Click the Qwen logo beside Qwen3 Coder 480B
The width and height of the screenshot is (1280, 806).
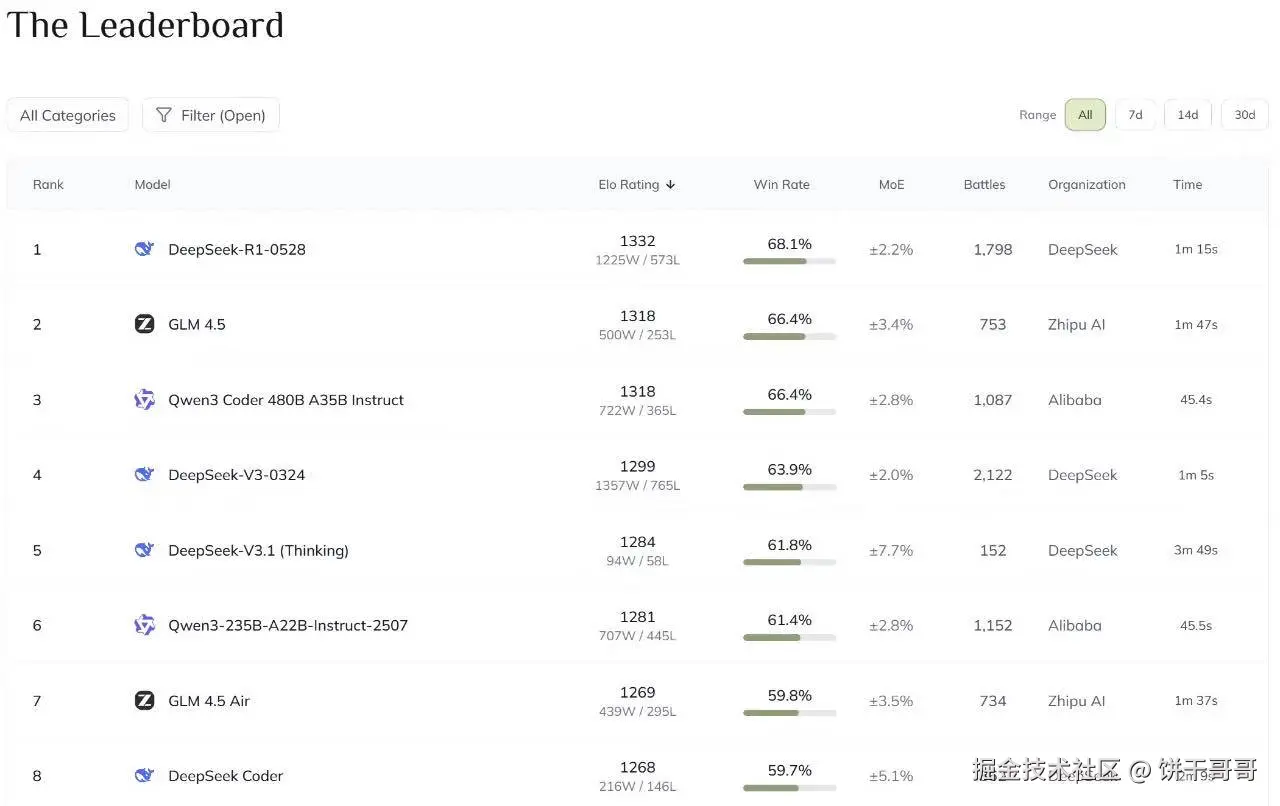pyautogui.click(x=144, y=400)
